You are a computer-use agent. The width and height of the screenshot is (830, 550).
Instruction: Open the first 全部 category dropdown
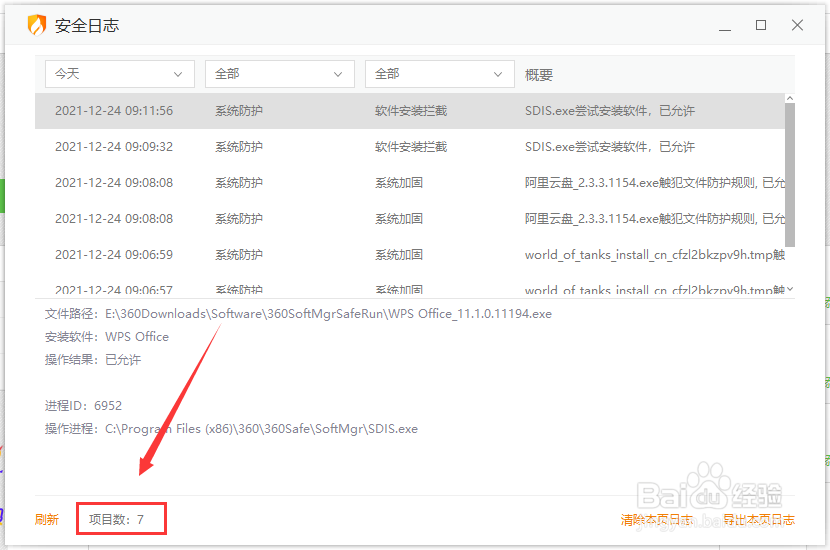(x=279, y=74)
